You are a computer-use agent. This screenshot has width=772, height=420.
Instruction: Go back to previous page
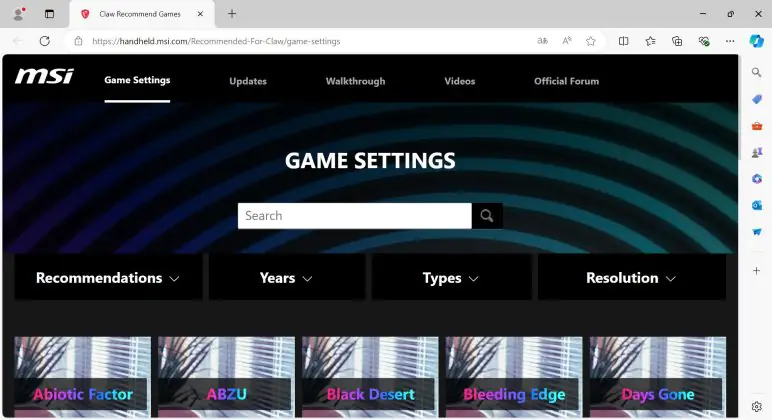pos(18,41)
